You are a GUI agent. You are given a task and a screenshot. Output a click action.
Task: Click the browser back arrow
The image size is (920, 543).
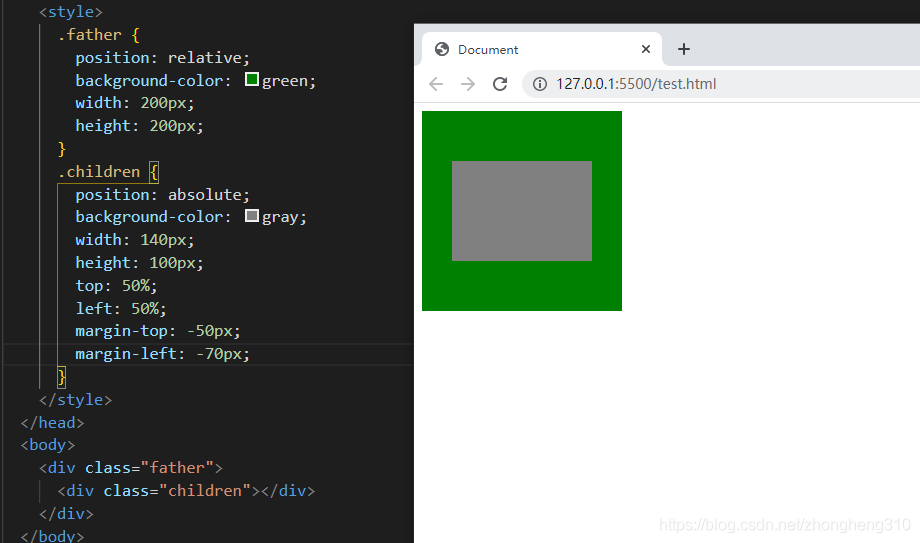pos(436,84)
